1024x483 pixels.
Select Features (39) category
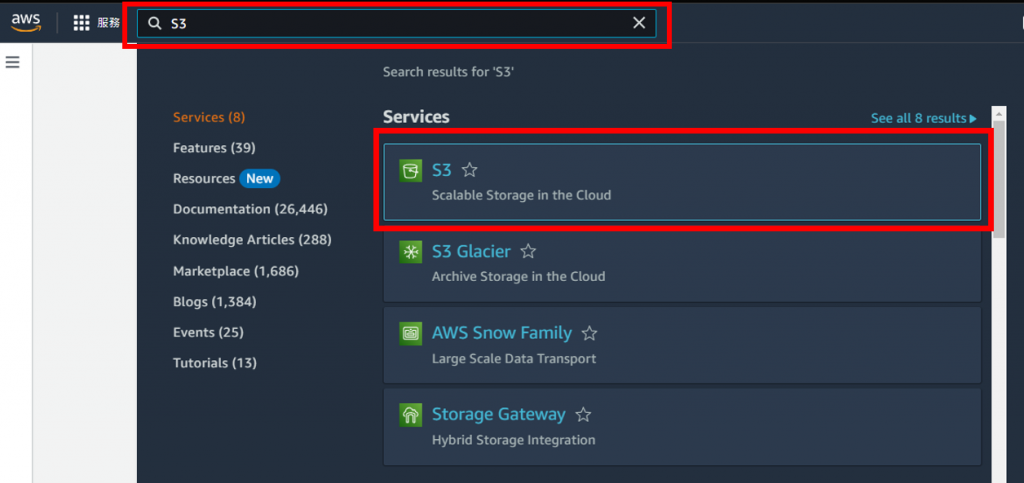(x=214, y=148)
